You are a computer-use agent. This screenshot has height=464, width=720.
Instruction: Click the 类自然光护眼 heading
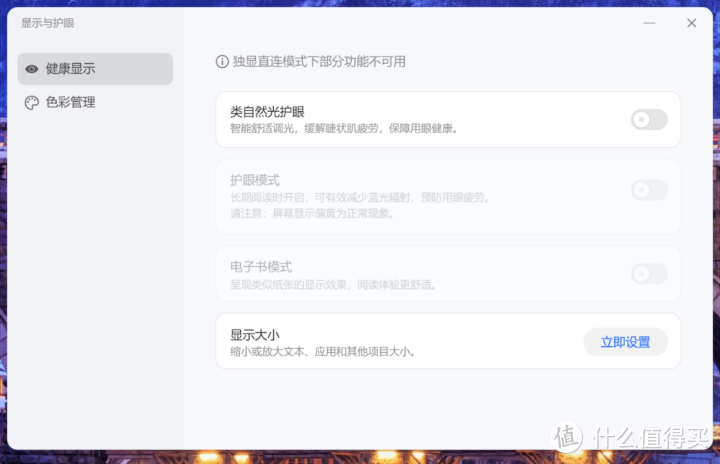pos(267,112)
